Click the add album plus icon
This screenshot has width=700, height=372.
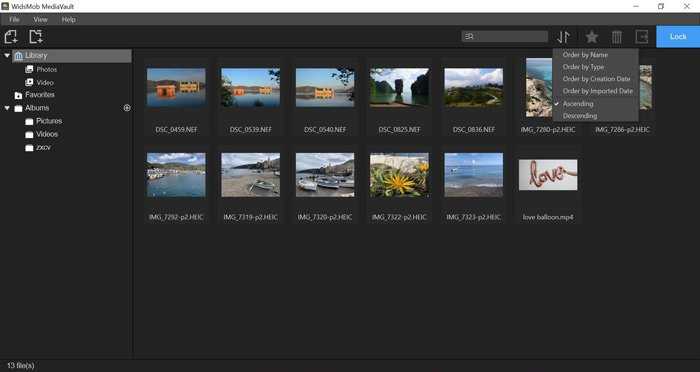[127, 108]
